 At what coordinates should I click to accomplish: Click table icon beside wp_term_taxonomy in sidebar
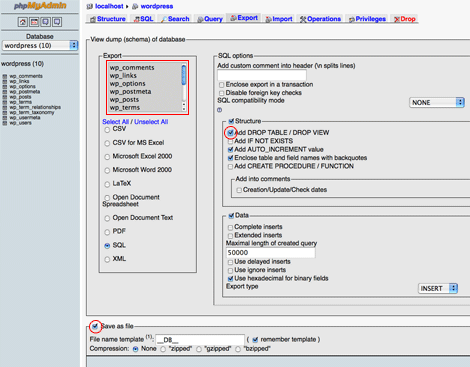[x=5, y=113]
